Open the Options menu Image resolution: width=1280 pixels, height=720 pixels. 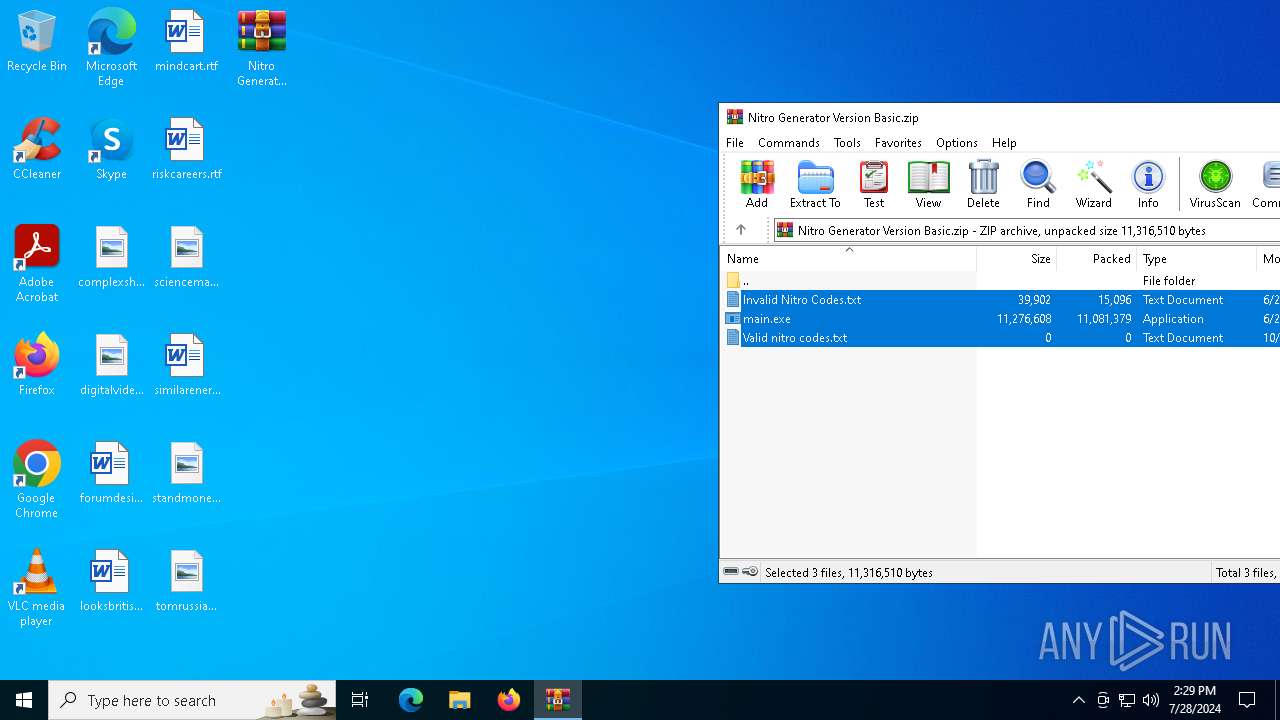(x=957, y=143)
